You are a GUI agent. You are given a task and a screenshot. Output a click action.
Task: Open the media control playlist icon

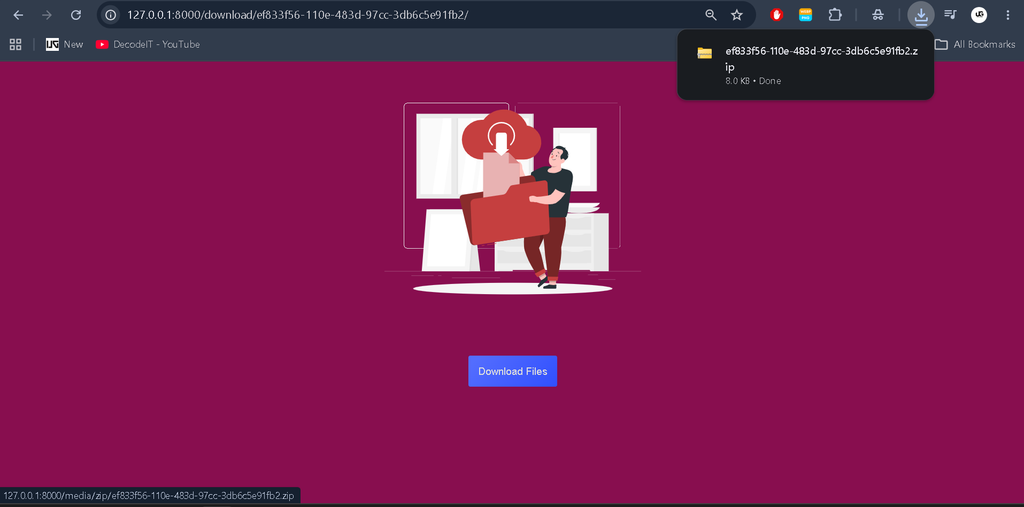pyautogui.click(x=950, y=15)
